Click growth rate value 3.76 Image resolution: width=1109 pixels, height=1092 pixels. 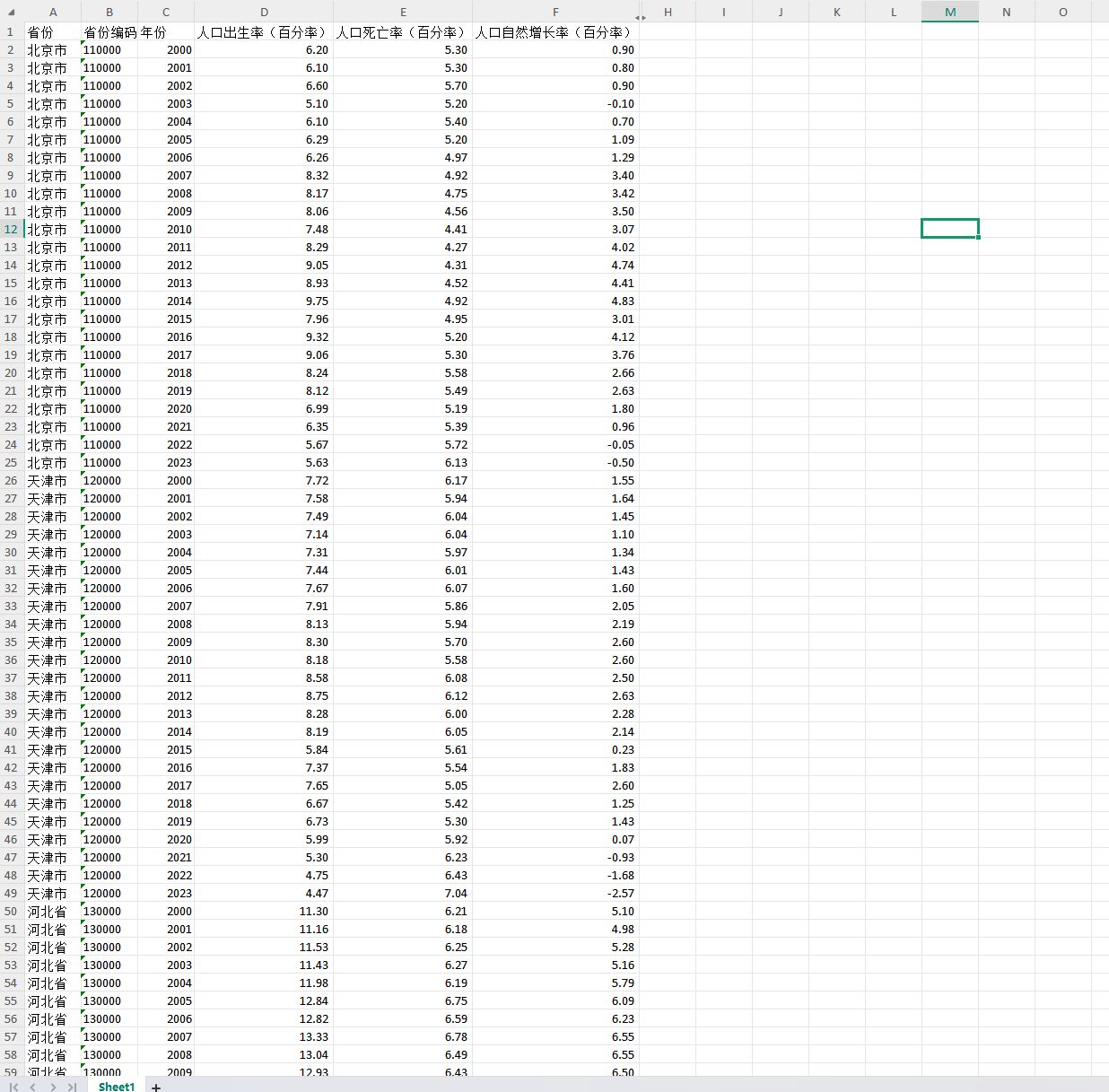click(x=555, y=354)
